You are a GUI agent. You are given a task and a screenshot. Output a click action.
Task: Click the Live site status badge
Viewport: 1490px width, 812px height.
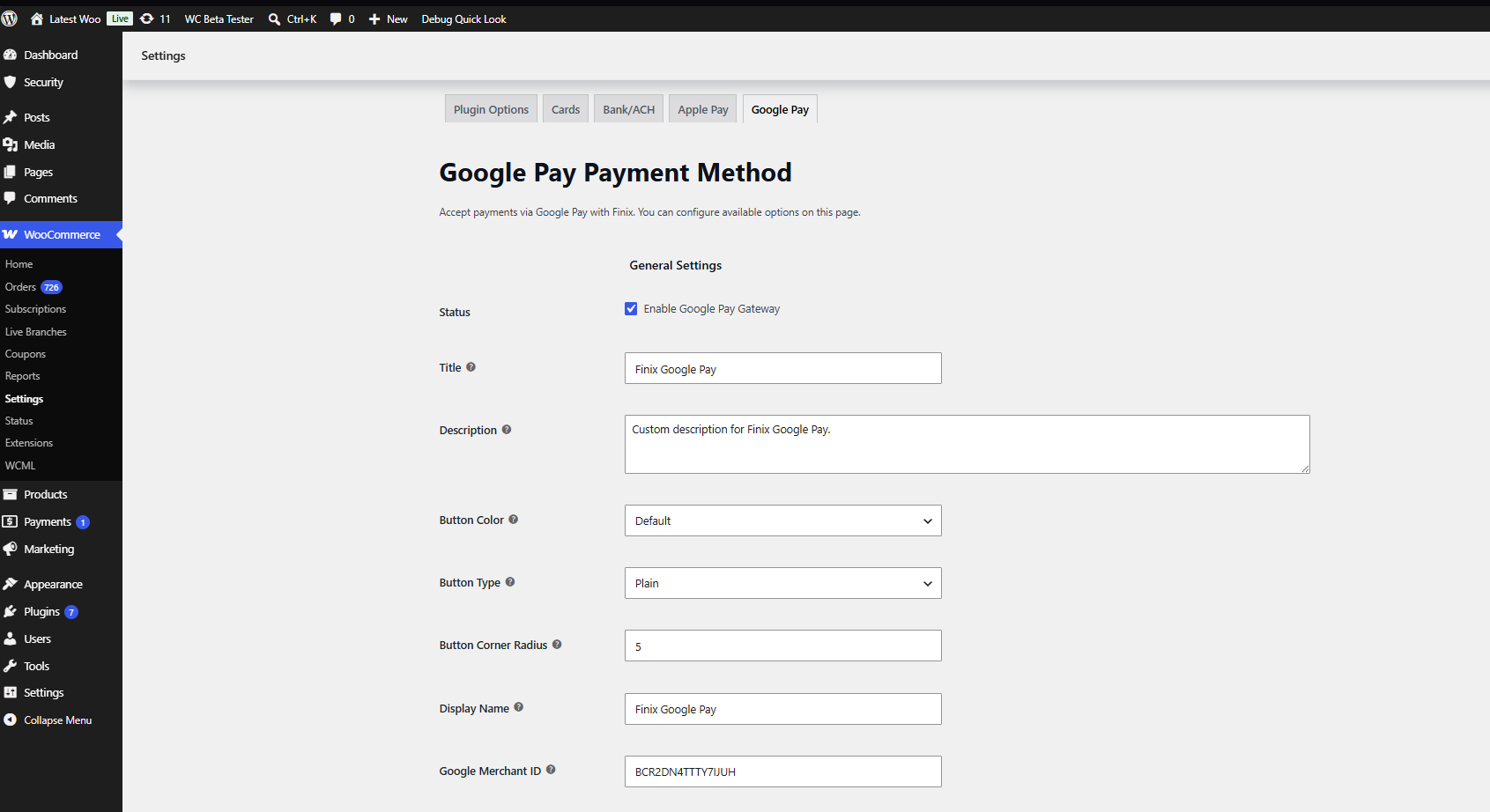click(x=120, y=18)
